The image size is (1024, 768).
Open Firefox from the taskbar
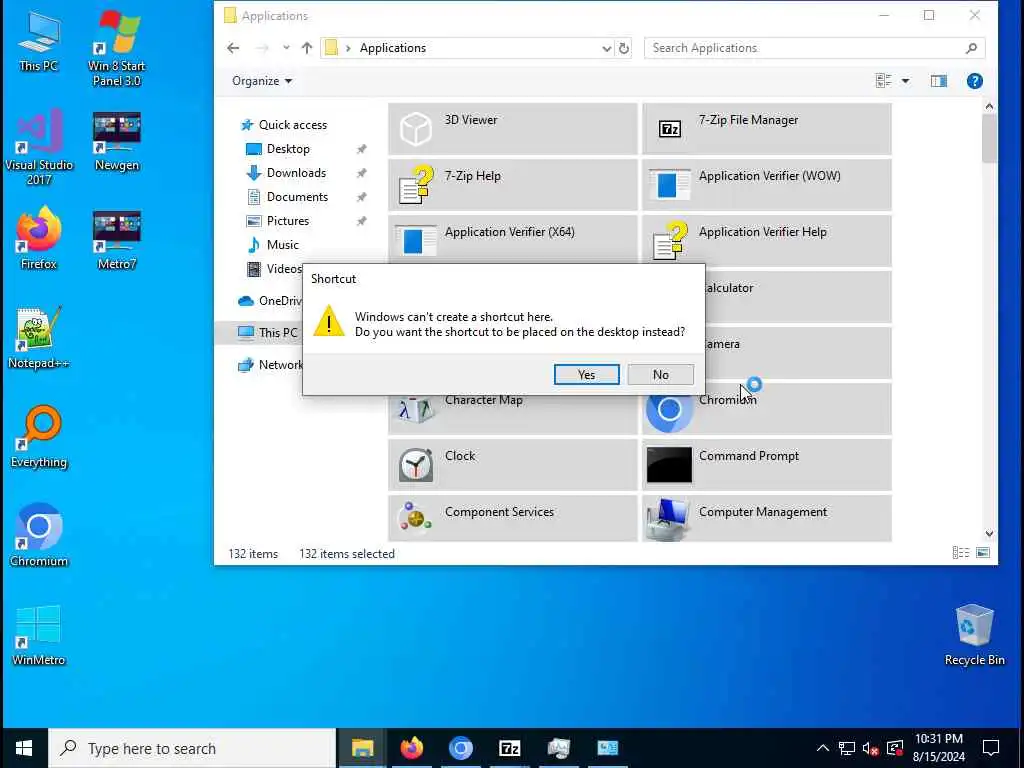point(411,748)
